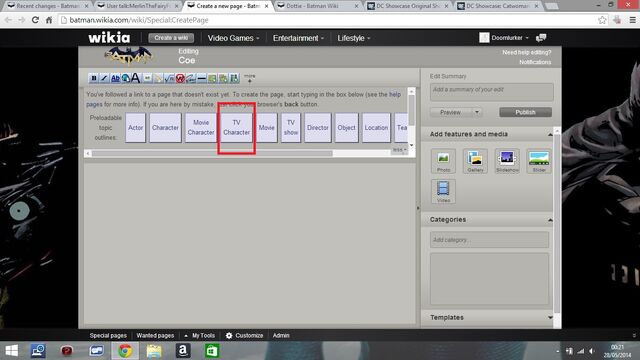Expand the Templates section
This screenshot has width=640, height=360.
[550, 318]
